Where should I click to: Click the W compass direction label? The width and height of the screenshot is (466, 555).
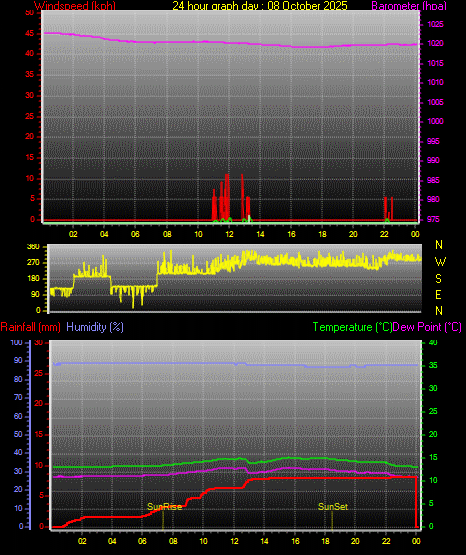coord(440,262)
